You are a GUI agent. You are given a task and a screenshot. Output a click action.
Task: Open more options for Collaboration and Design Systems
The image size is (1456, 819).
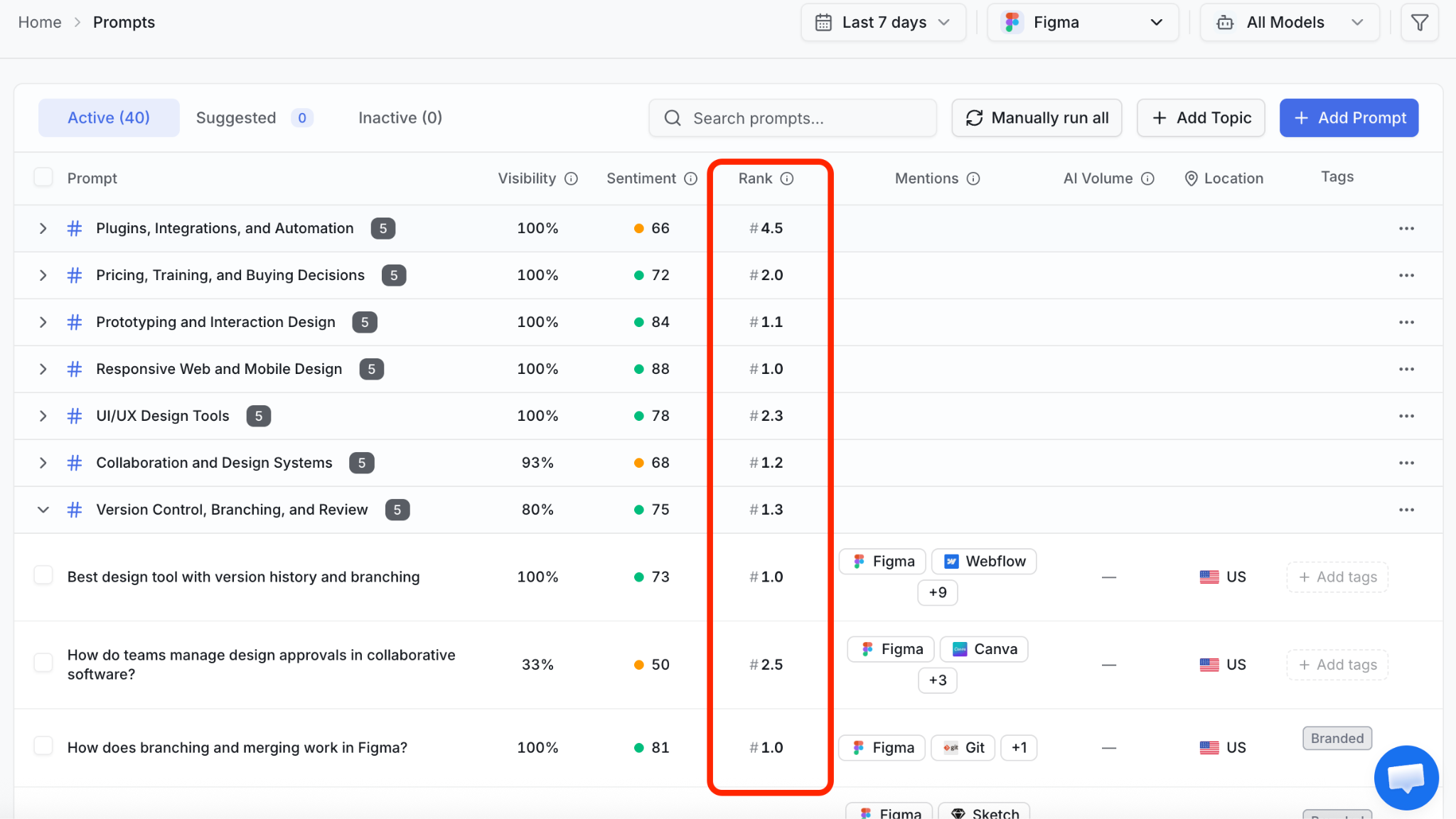click(x=1406, y=463)
